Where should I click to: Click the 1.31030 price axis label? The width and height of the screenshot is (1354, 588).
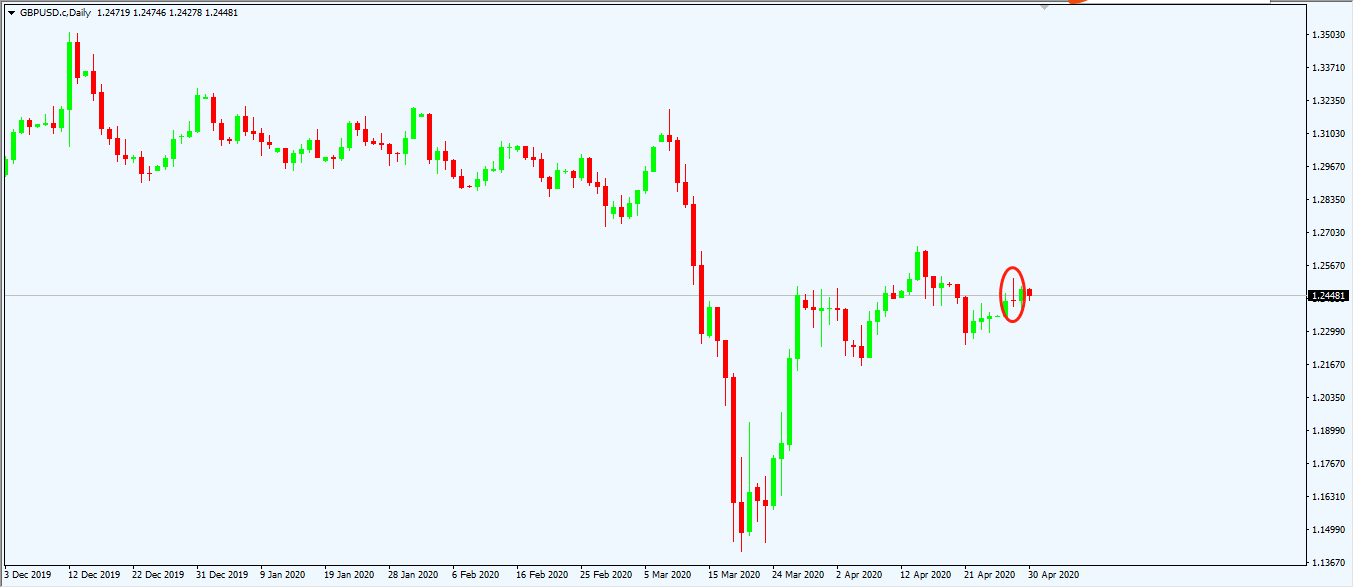(x=1329, y=134)
